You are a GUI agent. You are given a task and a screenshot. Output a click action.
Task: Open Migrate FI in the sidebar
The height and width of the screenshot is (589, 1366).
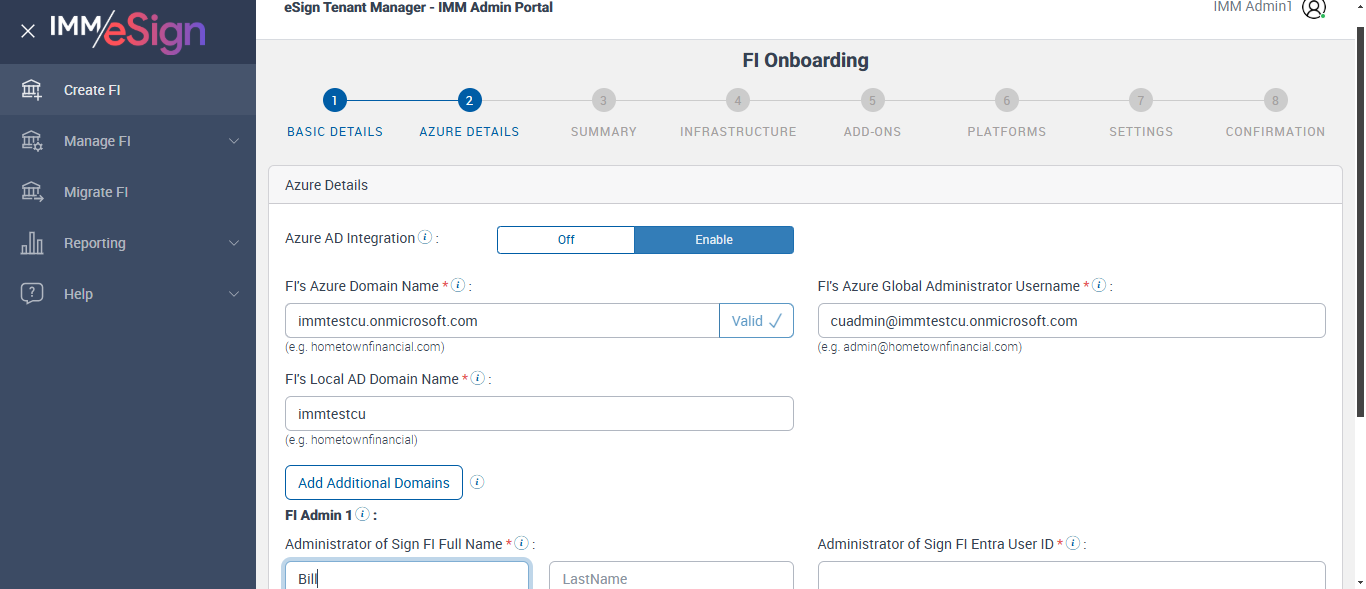(128, 192)
